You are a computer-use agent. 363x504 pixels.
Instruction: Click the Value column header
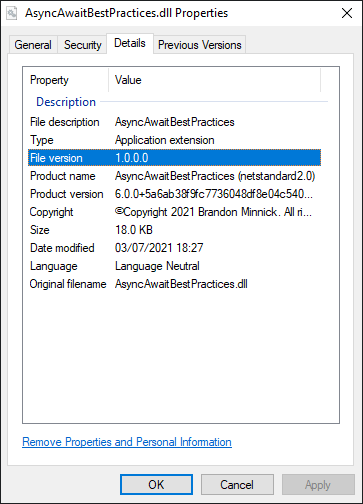tap(128, 80)
